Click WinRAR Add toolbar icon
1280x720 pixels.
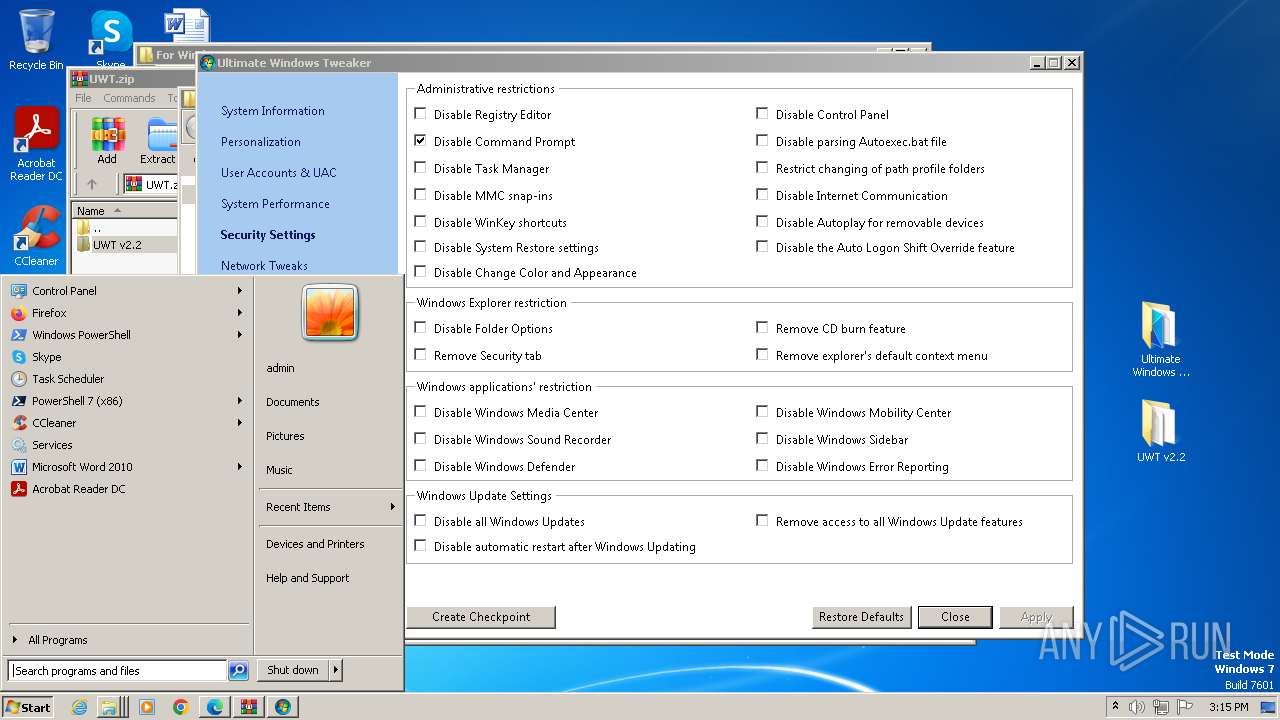tap(107, 141)
